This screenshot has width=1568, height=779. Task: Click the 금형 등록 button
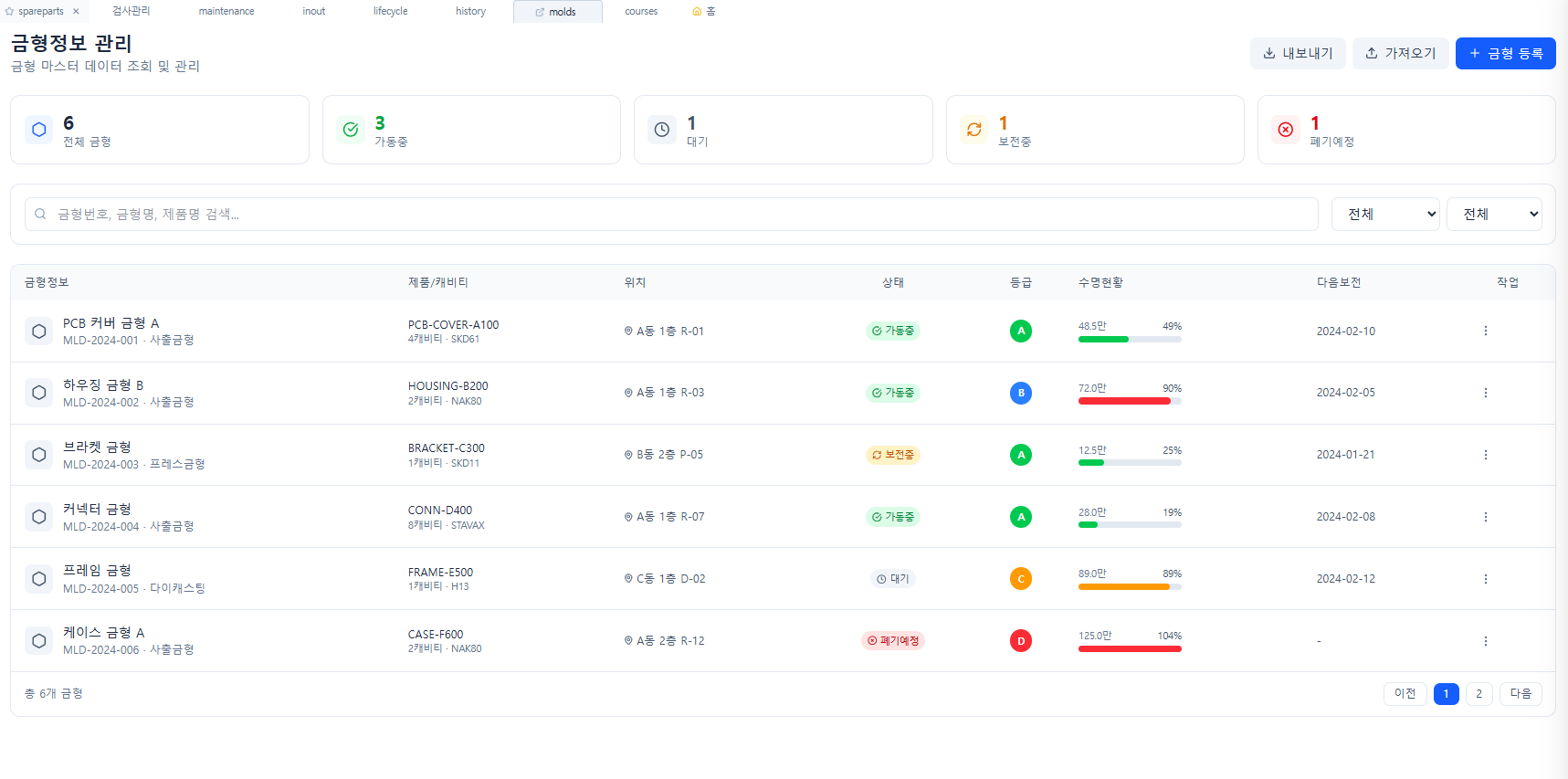click(x=1505, y=53)
